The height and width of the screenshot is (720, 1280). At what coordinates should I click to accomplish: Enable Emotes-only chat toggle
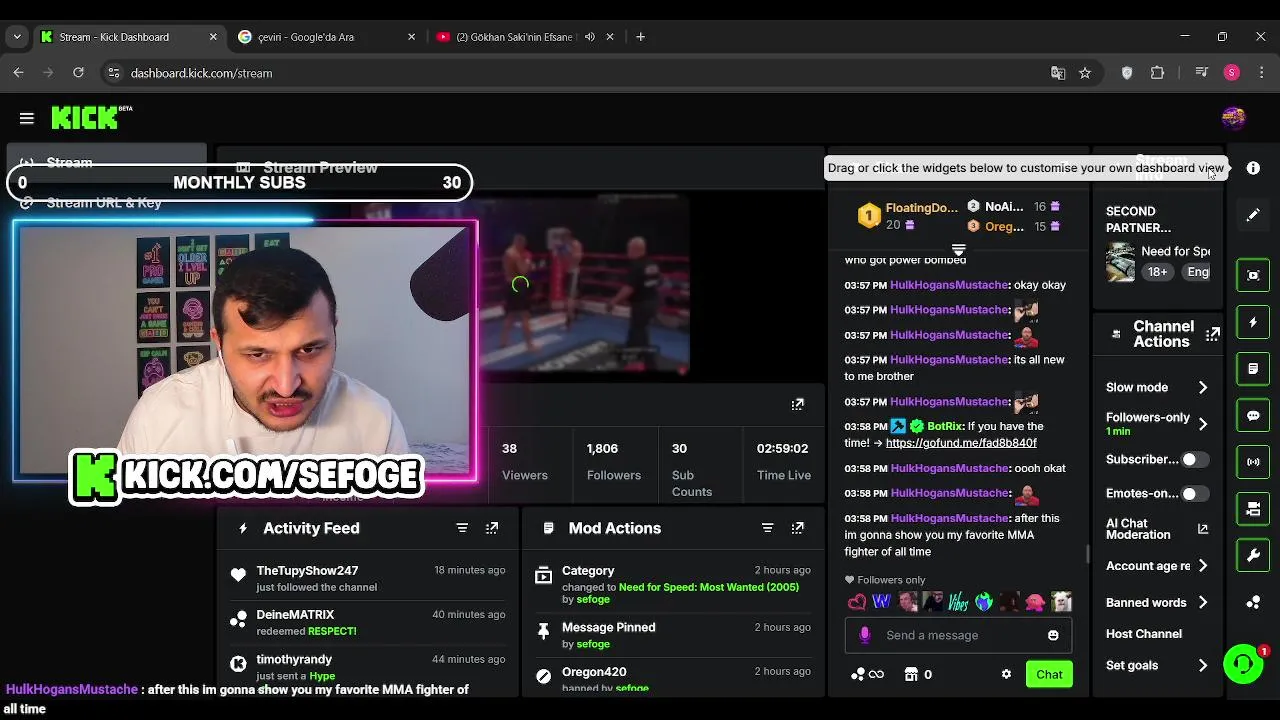pyautogui.click(x=1194, y=493)
